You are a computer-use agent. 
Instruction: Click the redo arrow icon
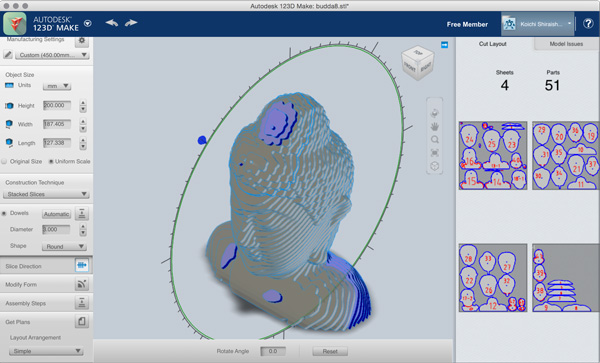(x=131, y=23)
